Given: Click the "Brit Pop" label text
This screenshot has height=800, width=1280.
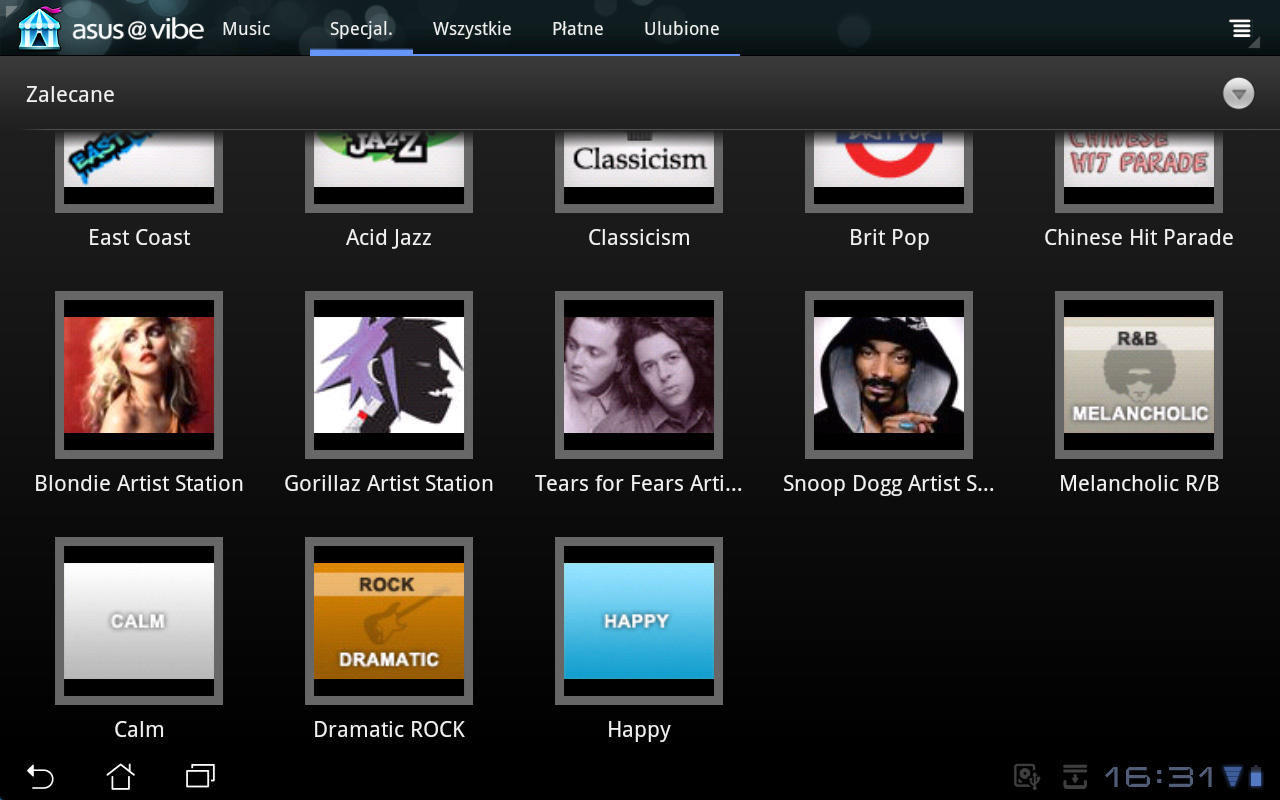Looking at the screenshot, I should pyautogui.click(x=889, y=238).
